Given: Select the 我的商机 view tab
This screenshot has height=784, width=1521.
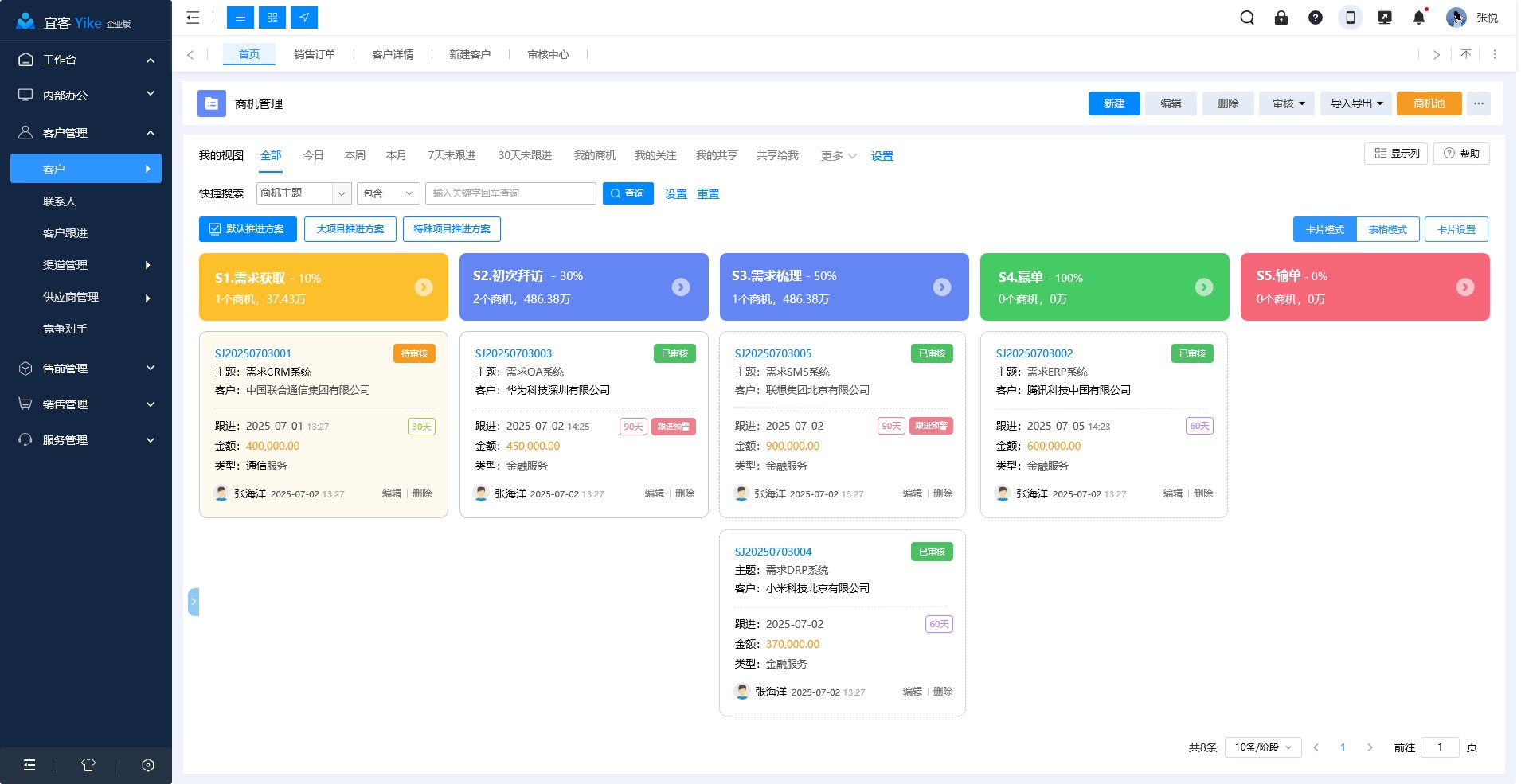Looking at the screenshot, I should (x=595, y=155).
